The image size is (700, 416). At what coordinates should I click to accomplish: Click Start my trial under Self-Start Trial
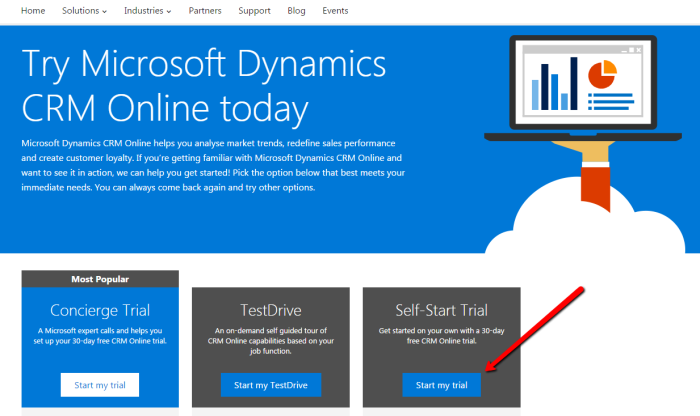pos(441,385)
